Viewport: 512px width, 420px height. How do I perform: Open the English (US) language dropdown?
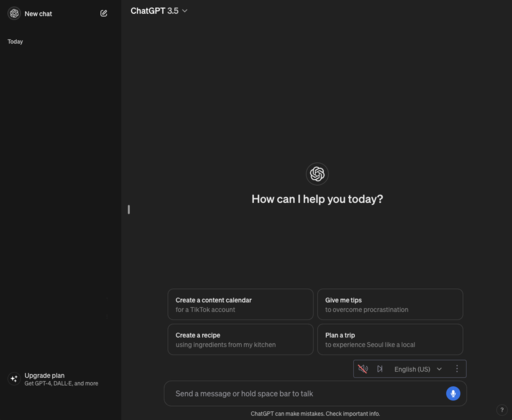[418, 369]
